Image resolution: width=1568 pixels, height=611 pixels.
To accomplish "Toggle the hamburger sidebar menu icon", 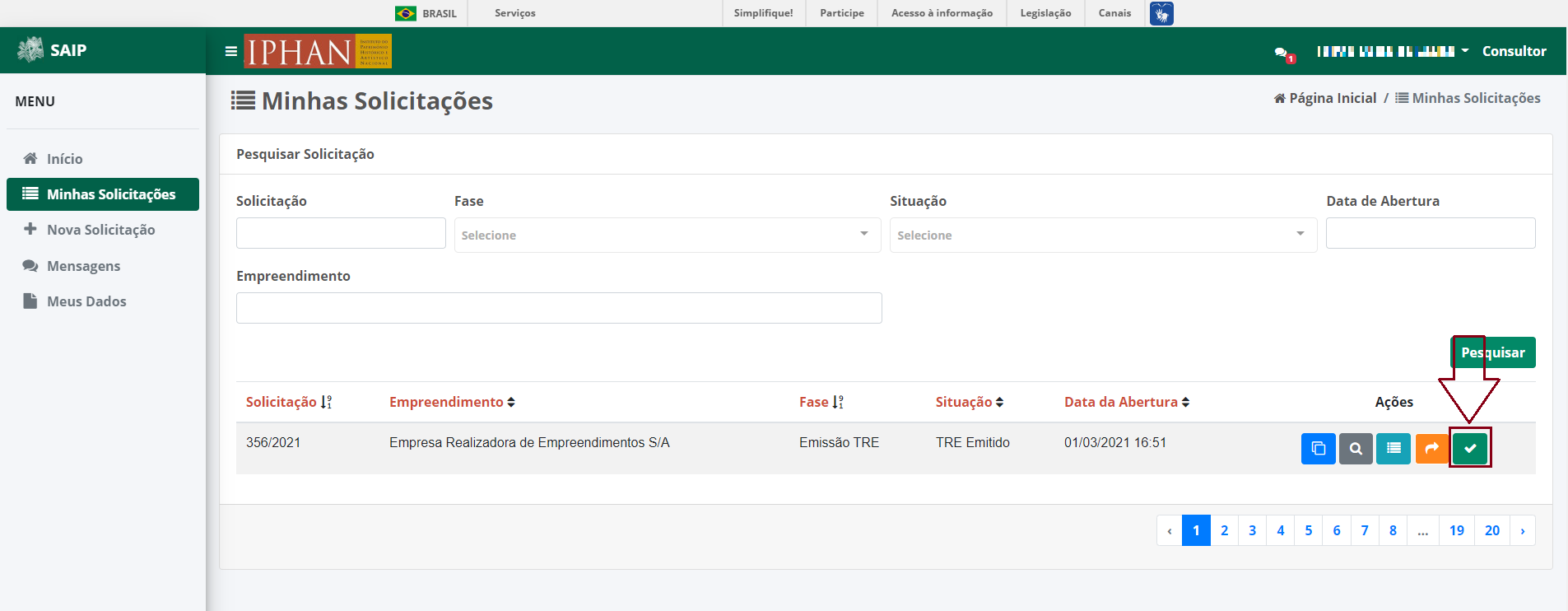I will [231, 51].
